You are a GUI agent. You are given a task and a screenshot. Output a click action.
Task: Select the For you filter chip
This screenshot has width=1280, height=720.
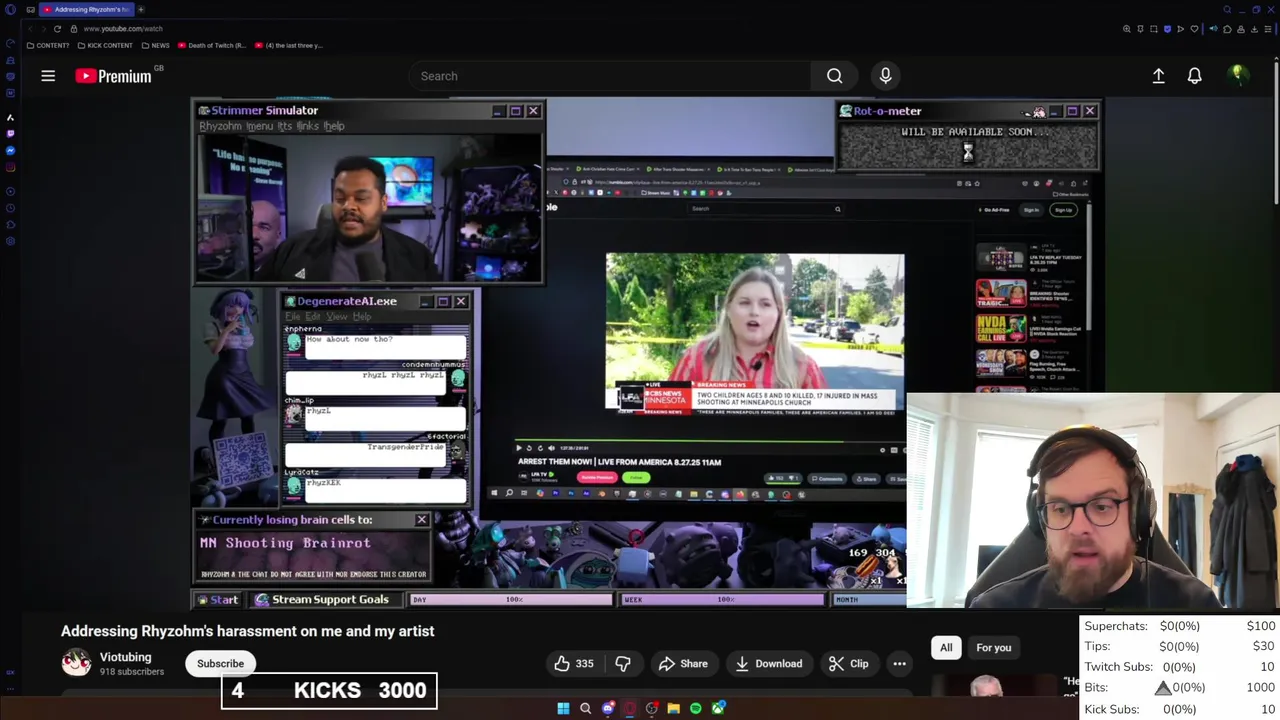pos(993,647)
